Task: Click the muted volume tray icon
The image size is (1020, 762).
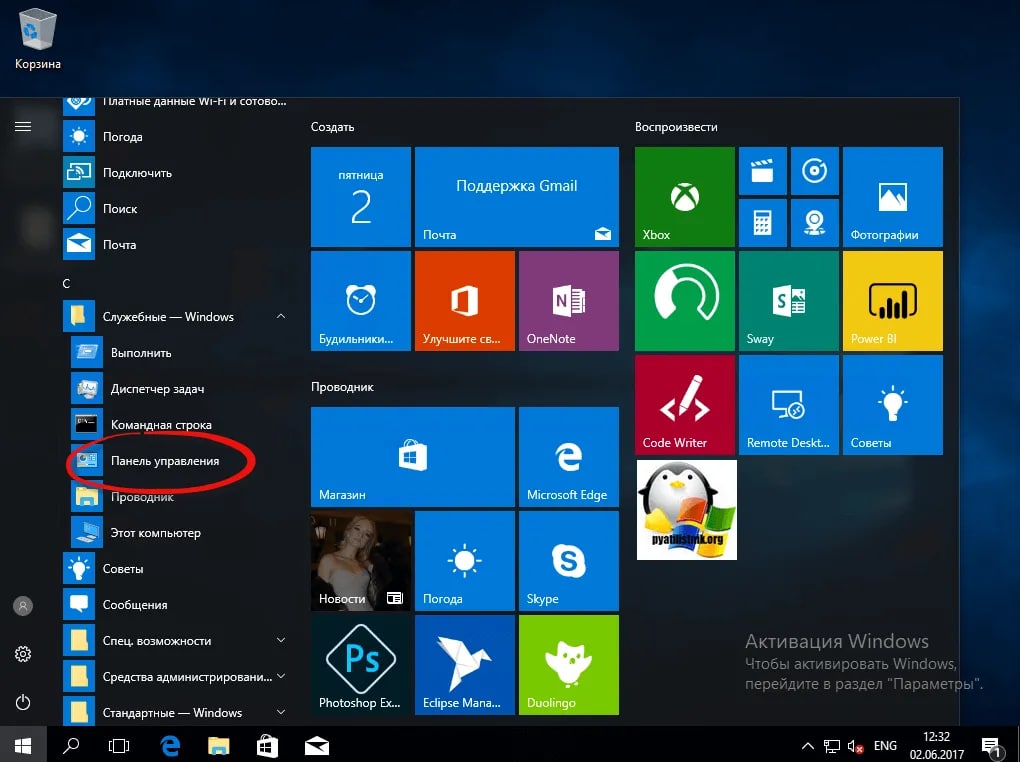Action: [855, 746]
